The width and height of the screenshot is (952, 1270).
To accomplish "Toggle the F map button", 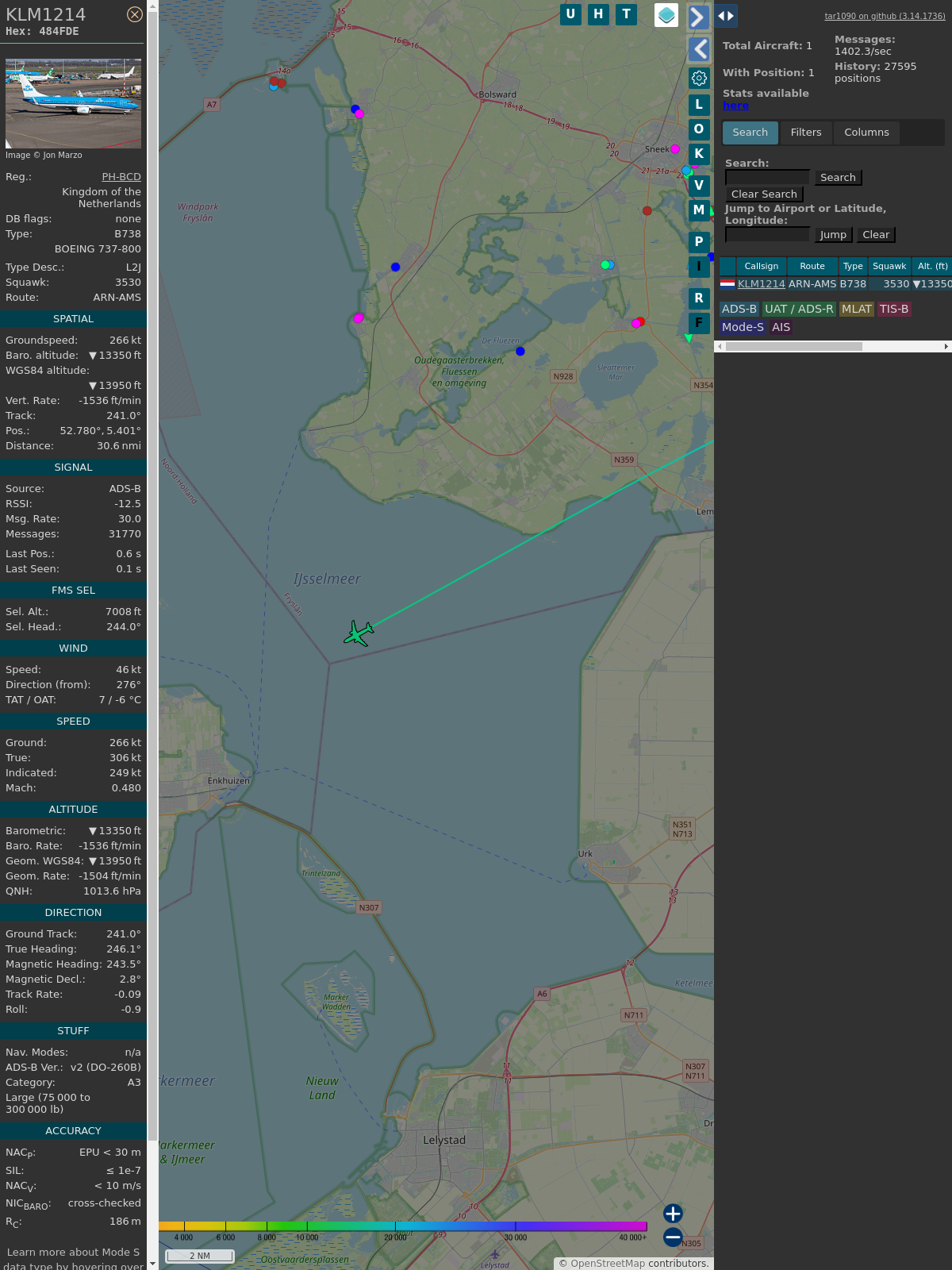I will coord(699,322).
